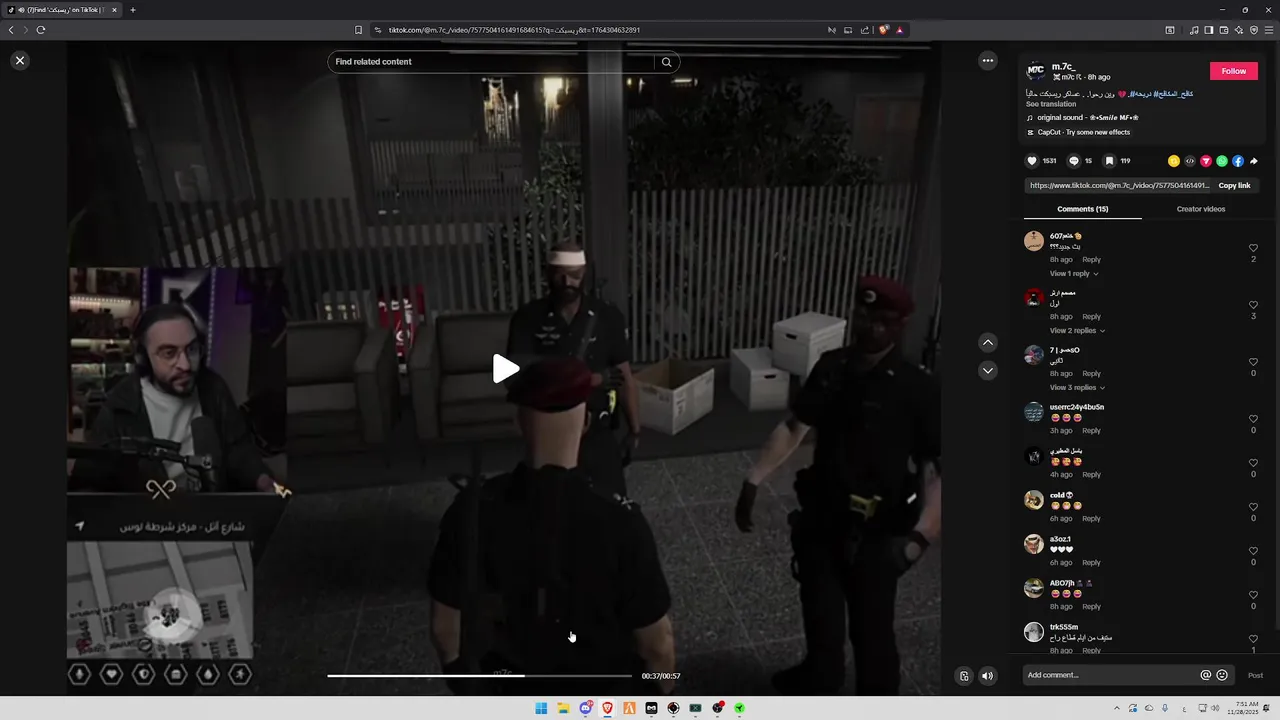The height and width of the screenshot is (720, 1280).
Task: Bookmark the video to favorites
Action: (x=1109, y=161)
